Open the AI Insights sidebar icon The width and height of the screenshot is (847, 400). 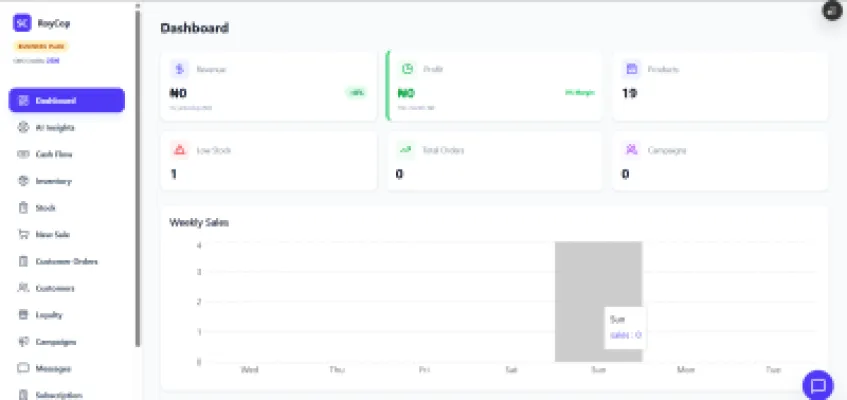click(23, 128)
